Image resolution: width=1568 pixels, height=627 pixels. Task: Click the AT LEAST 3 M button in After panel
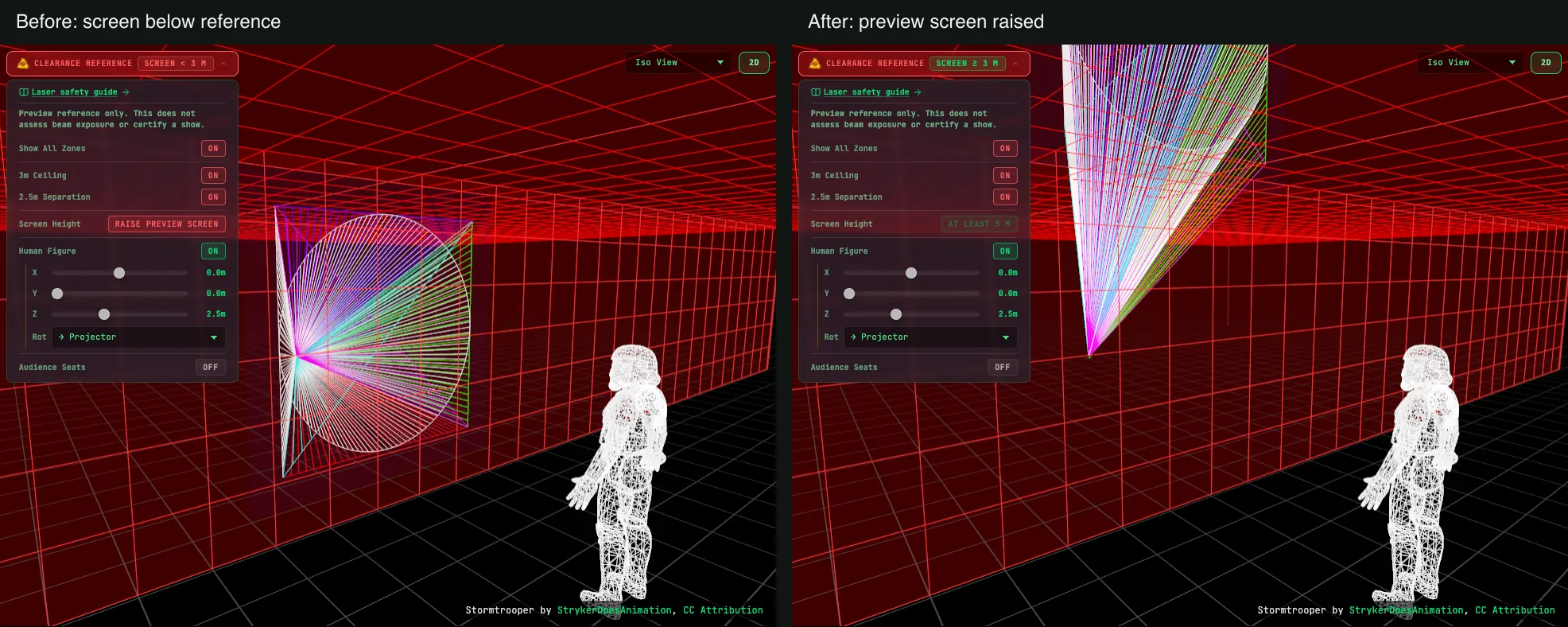(980, 224)
